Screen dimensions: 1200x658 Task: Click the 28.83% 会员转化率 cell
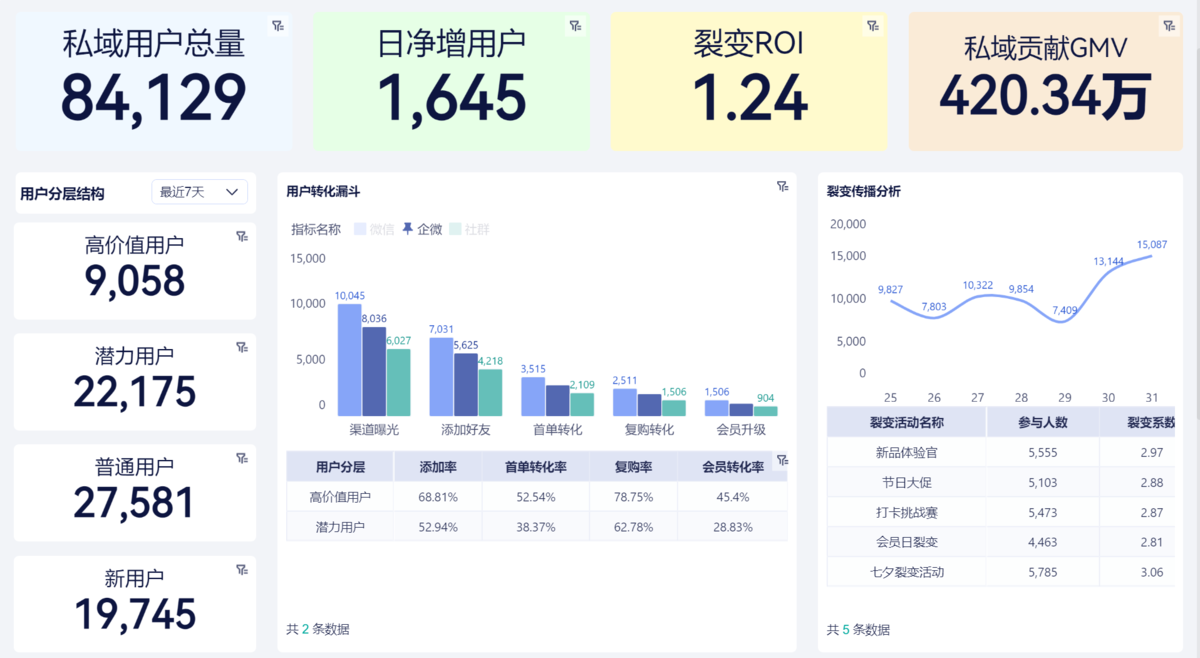click(732, 527)
